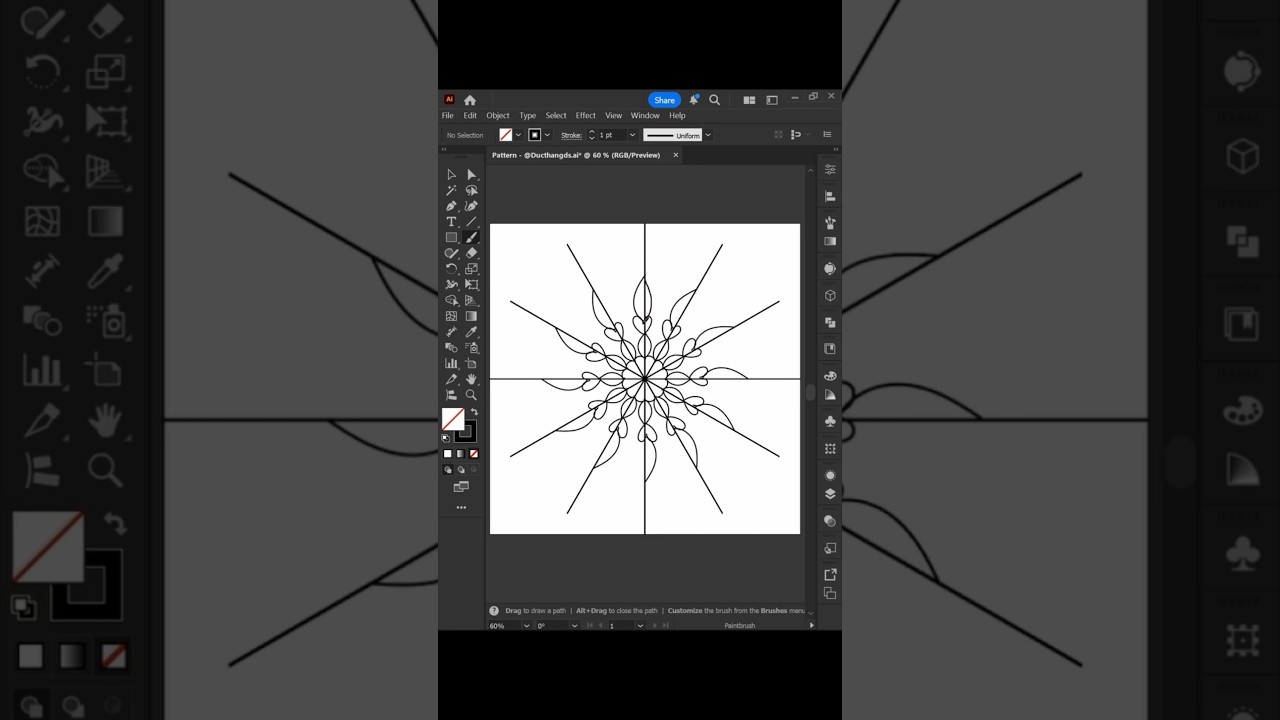1280x720 pixels.
Task: Choose the Column Graph tool
Action: (451, 364)
